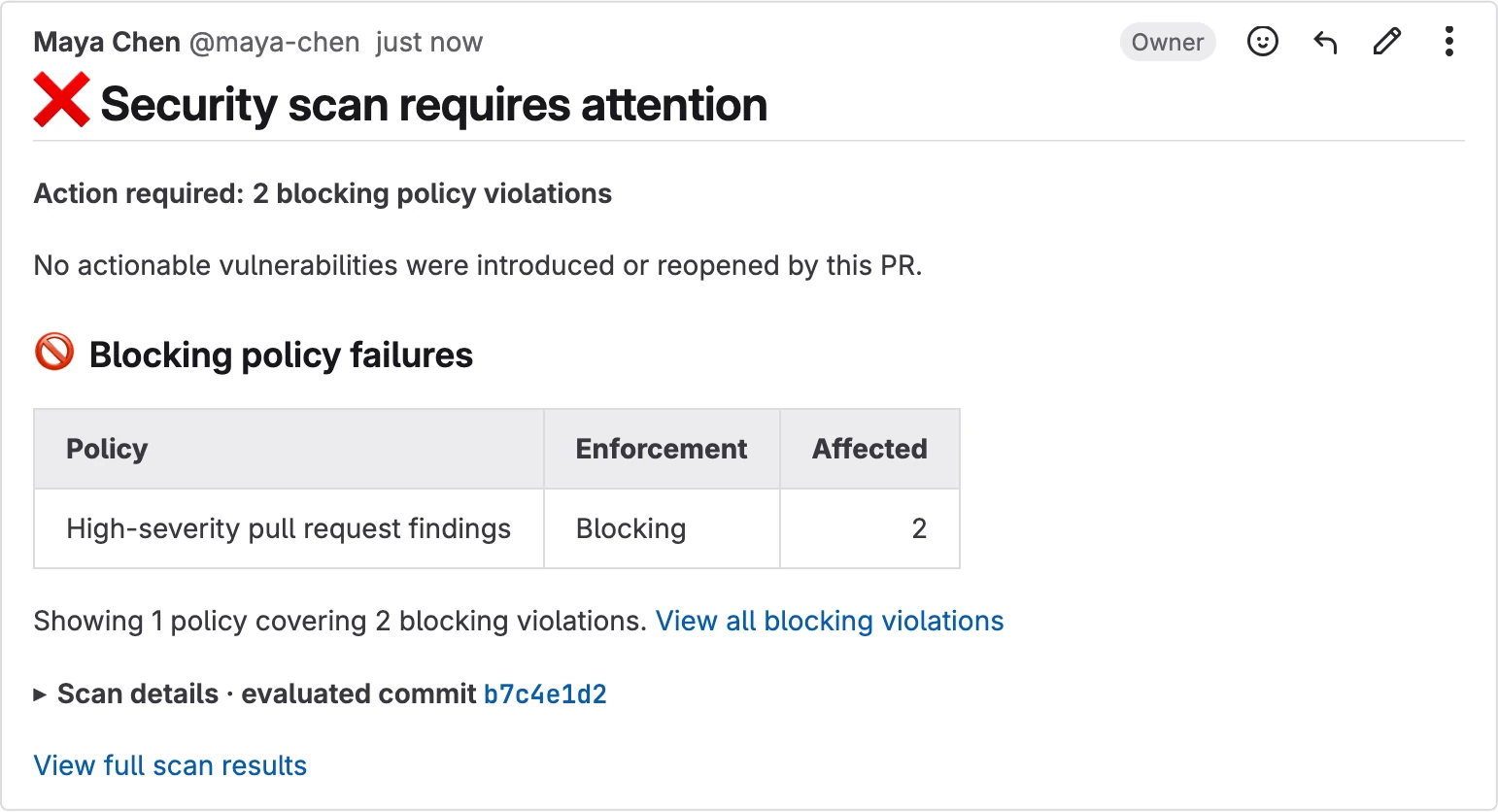Reply to Maya Chen's comment
The image size is (1498, 812).
point(1325,42)
